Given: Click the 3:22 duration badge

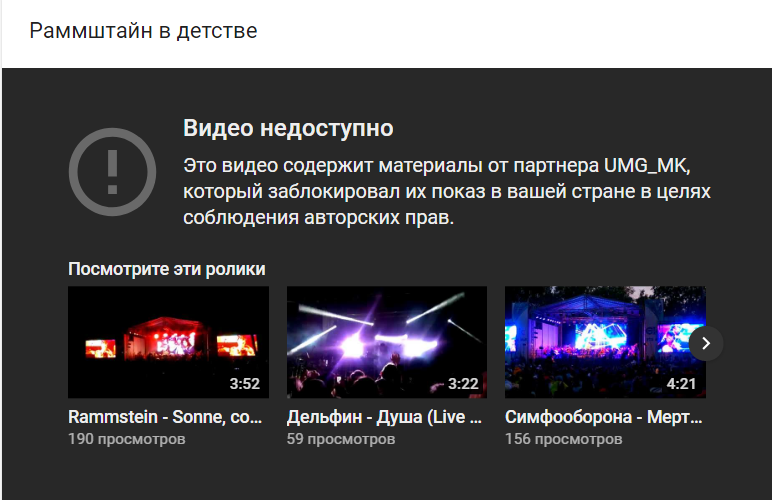Looking at the screenshot, I should (463, 383).
